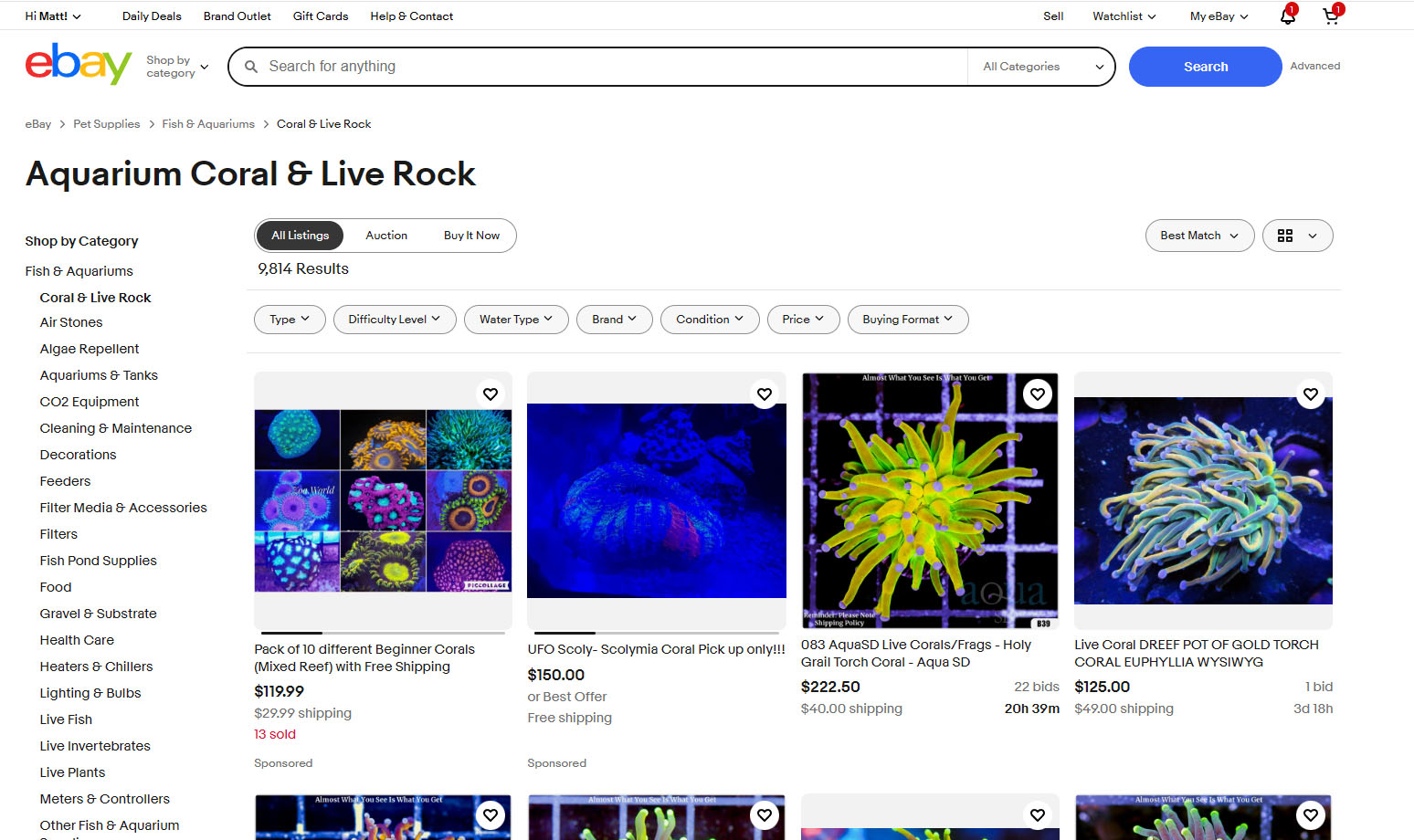Open Shop by category dropdown
Screen dimensions: 1414x840
(x=177, y=67)
